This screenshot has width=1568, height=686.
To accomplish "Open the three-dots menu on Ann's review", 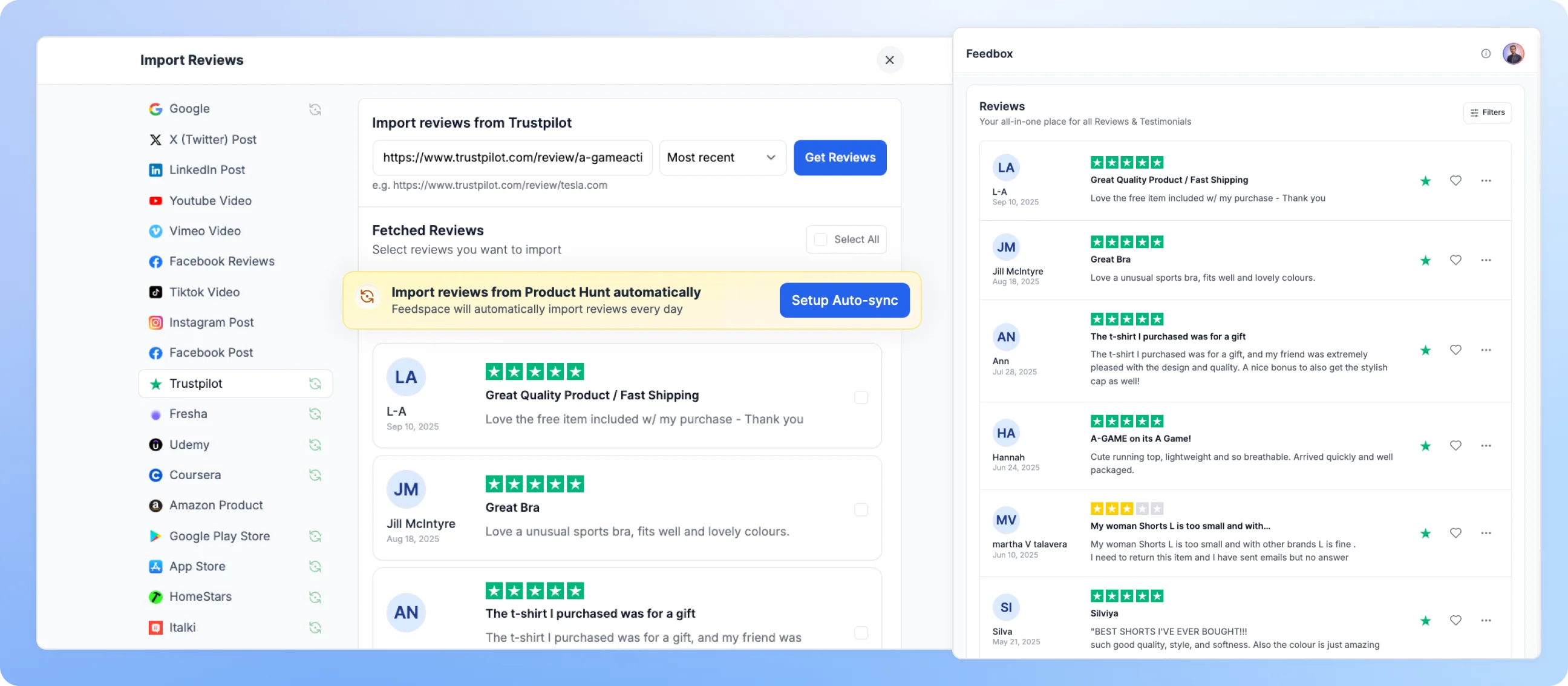I will coord(1486,350).
